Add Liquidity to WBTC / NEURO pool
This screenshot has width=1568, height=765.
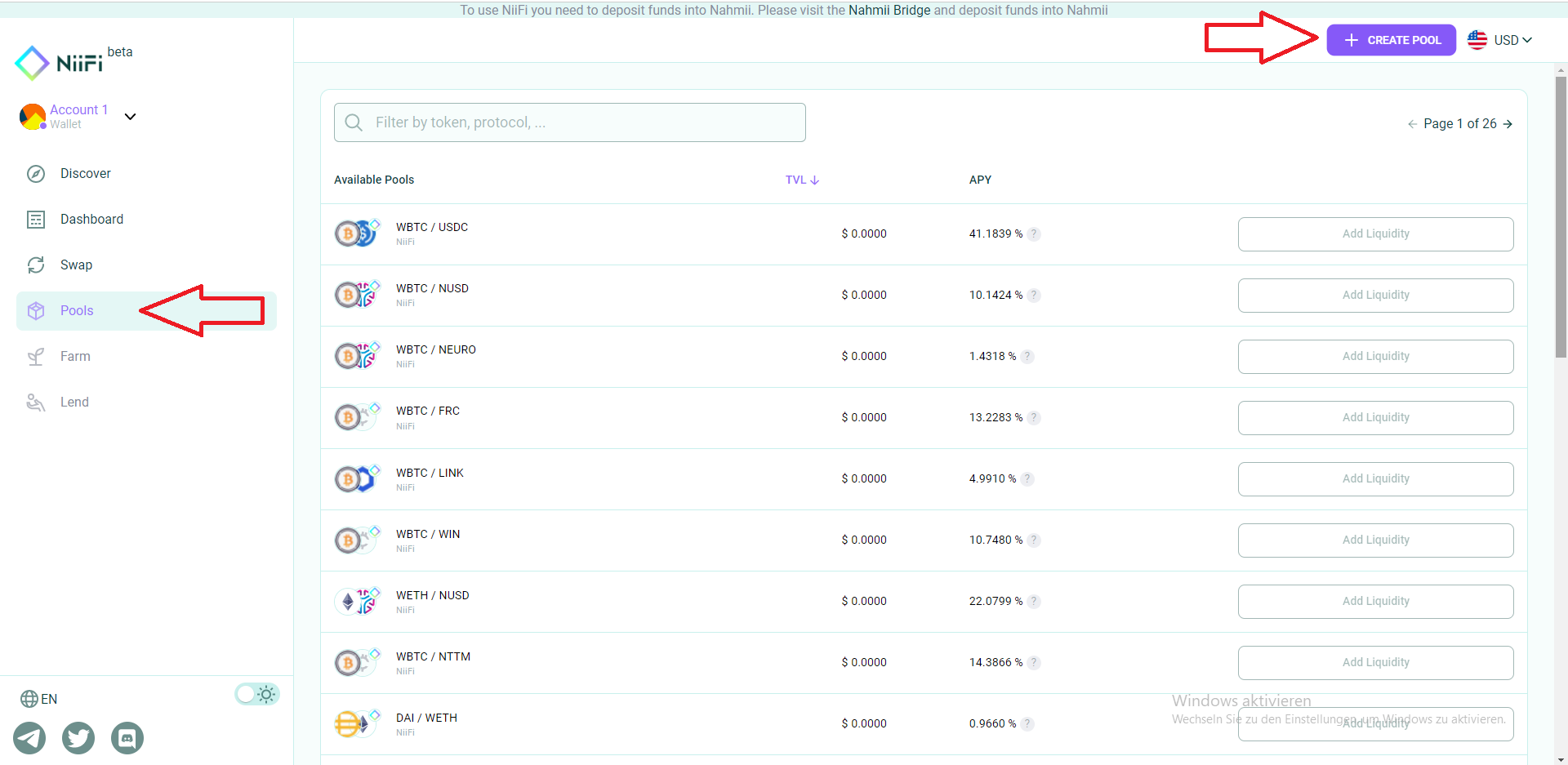coord(1375,357)
